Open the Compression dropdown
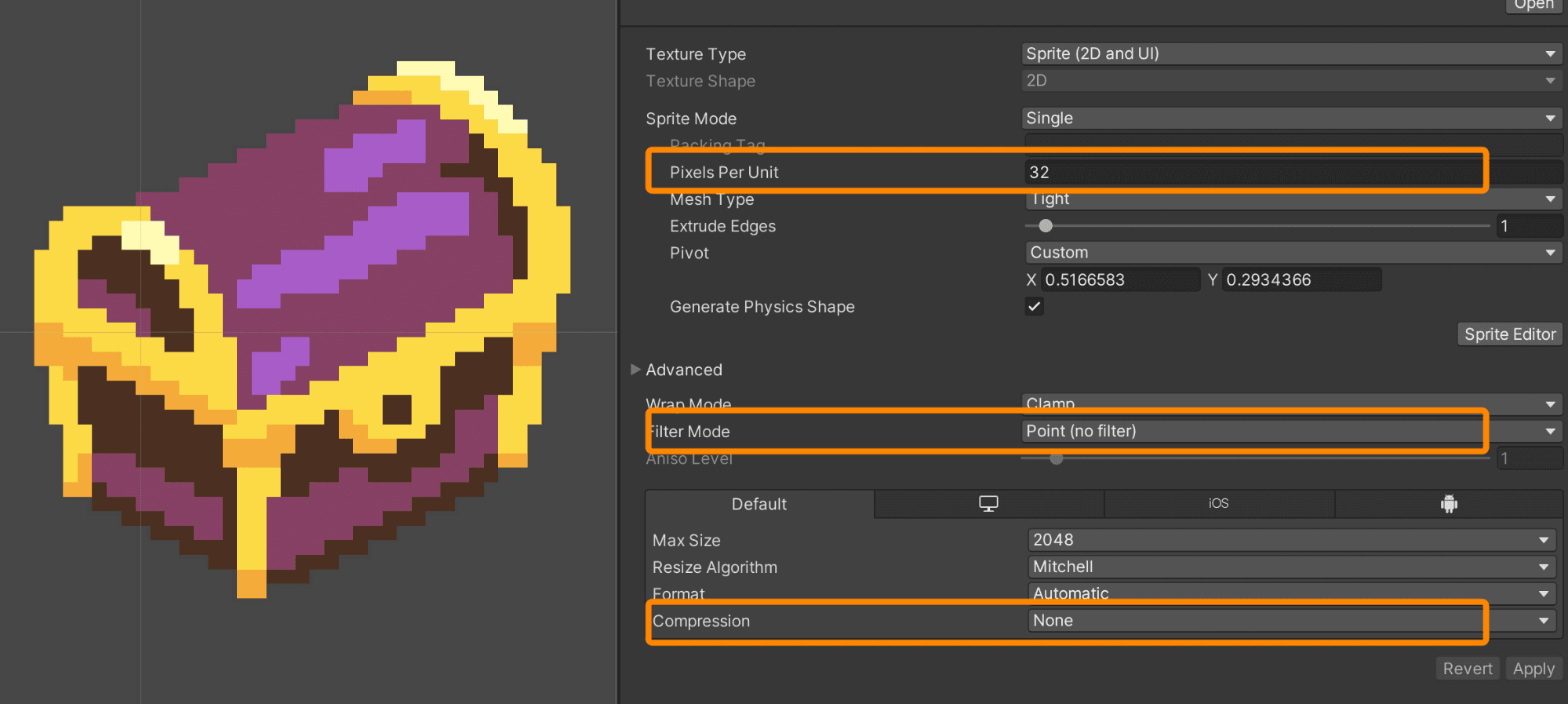 (x=1292, y=620)
